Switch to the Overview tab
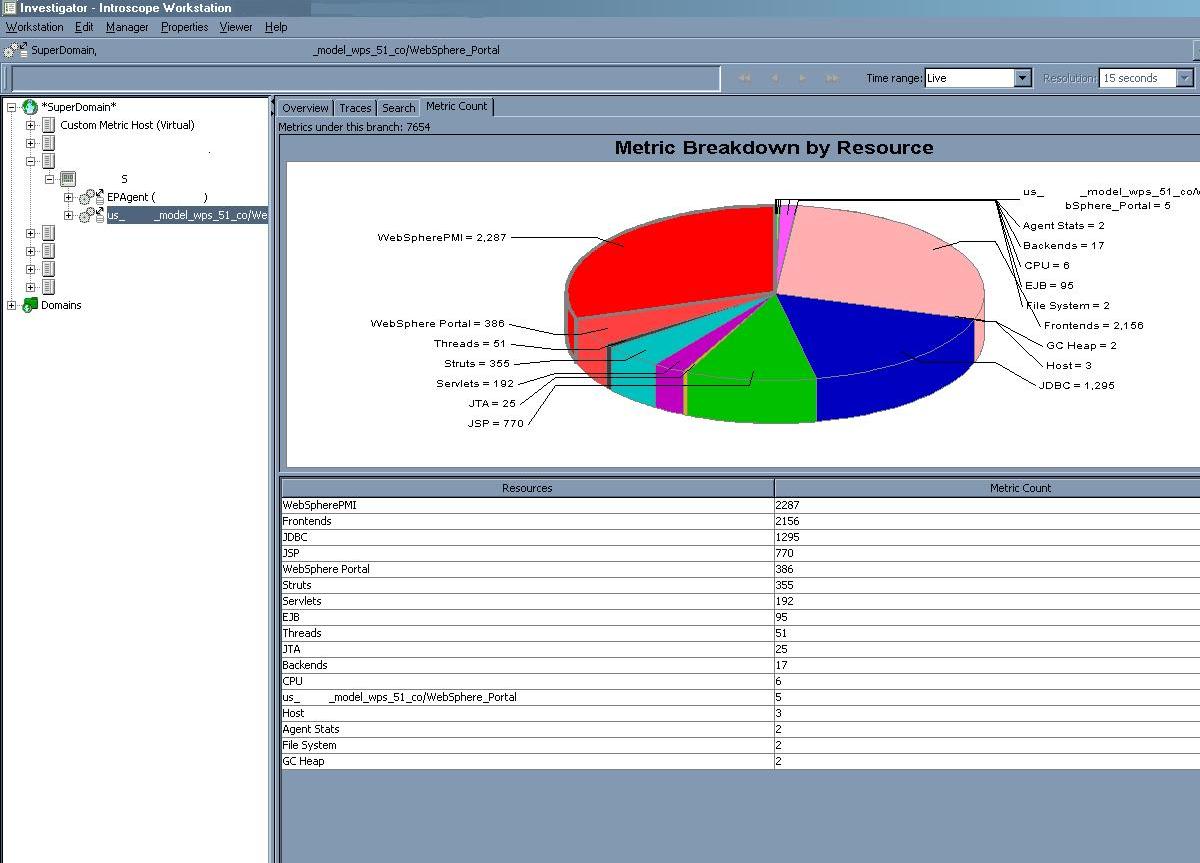Screen dimensions: 1200x863 [305, 108]
